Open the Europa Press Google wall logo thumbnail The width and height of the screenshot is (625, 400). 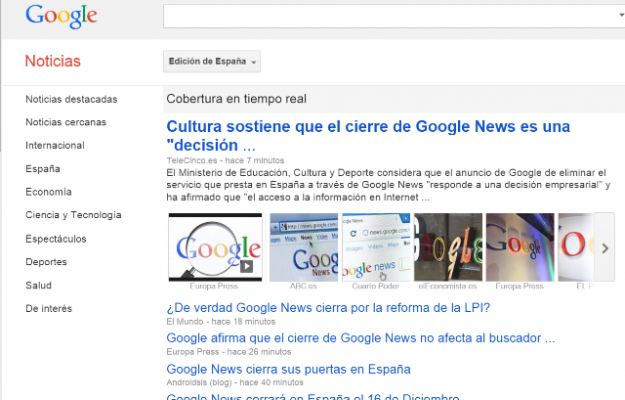click(520, 247)
